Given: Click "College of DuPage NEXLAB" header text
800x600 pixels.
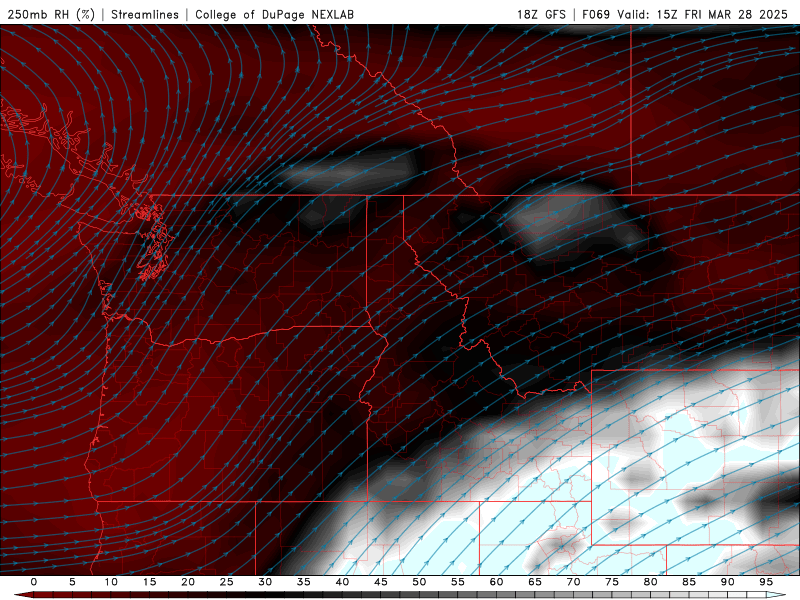Looking at the screenshot, I should (x=274, y=14).
